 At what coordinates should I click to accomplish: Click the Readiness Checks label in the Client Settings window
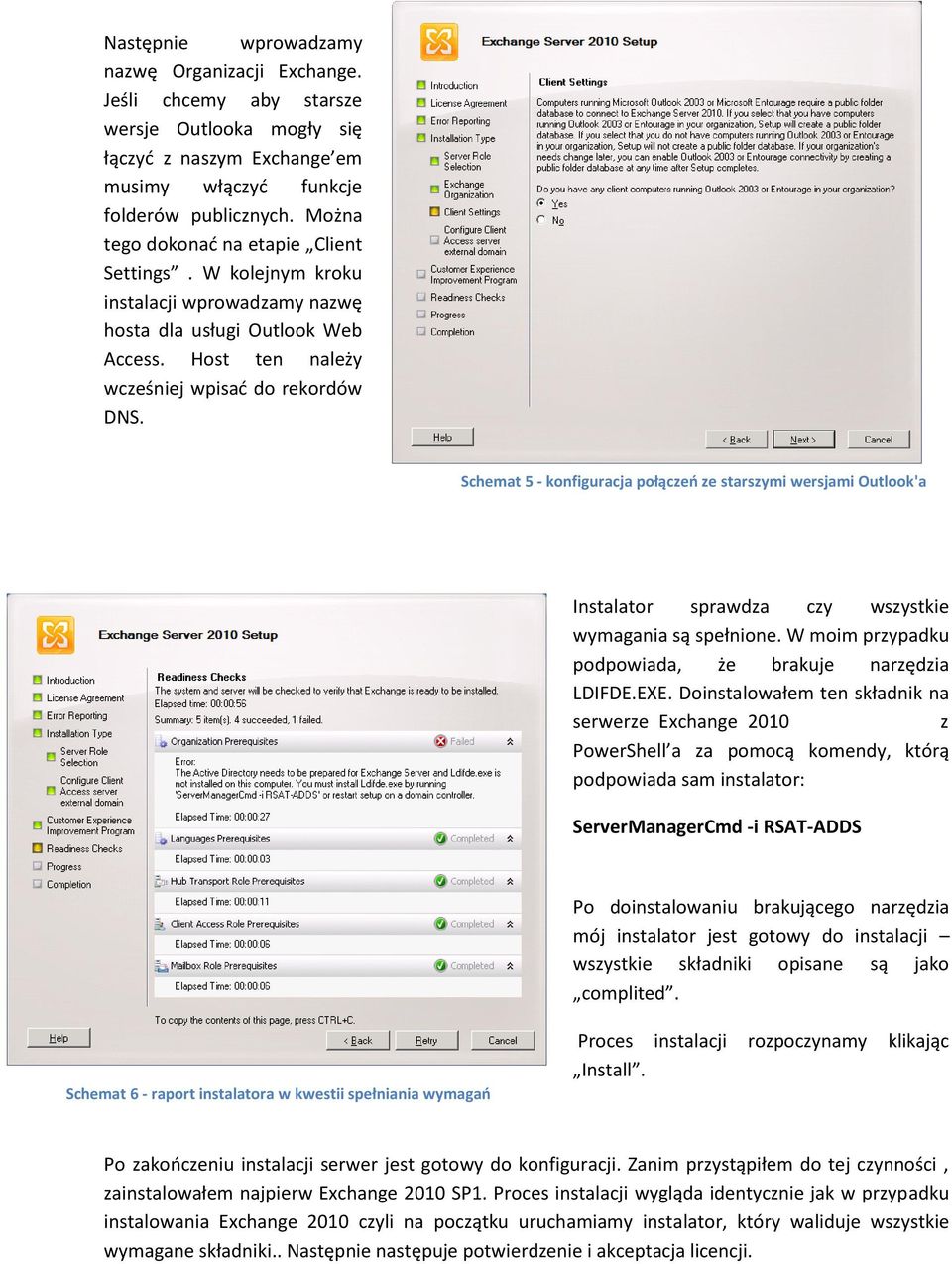point(468,297)
